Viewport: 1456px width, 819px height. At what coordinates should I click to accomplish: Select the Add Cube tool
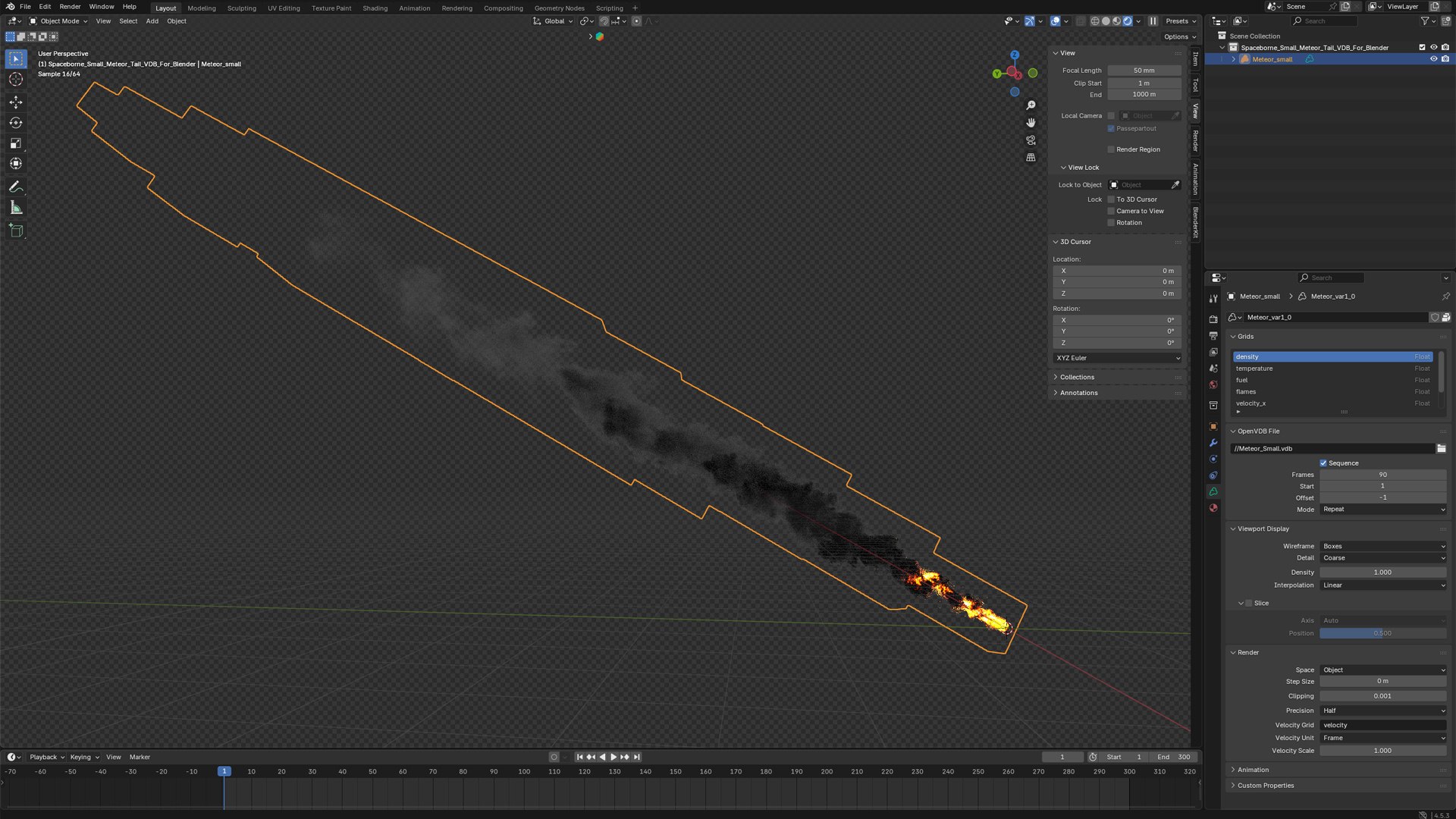tap(16, 231)
